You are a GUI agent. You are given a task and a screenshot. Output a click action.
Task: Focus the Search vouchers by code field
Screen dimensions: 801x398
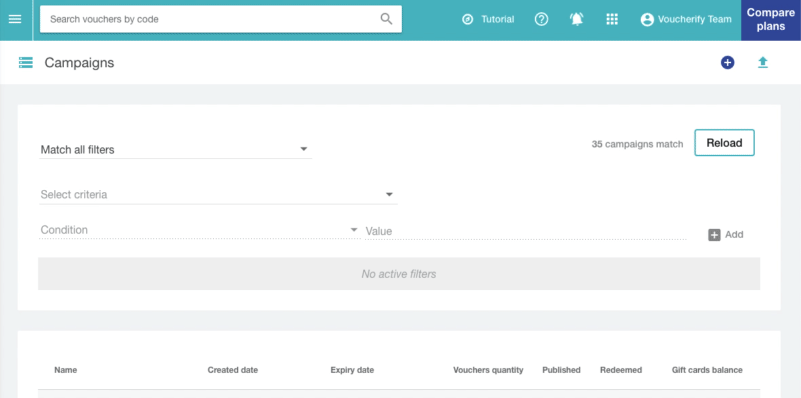coord(221,19)
